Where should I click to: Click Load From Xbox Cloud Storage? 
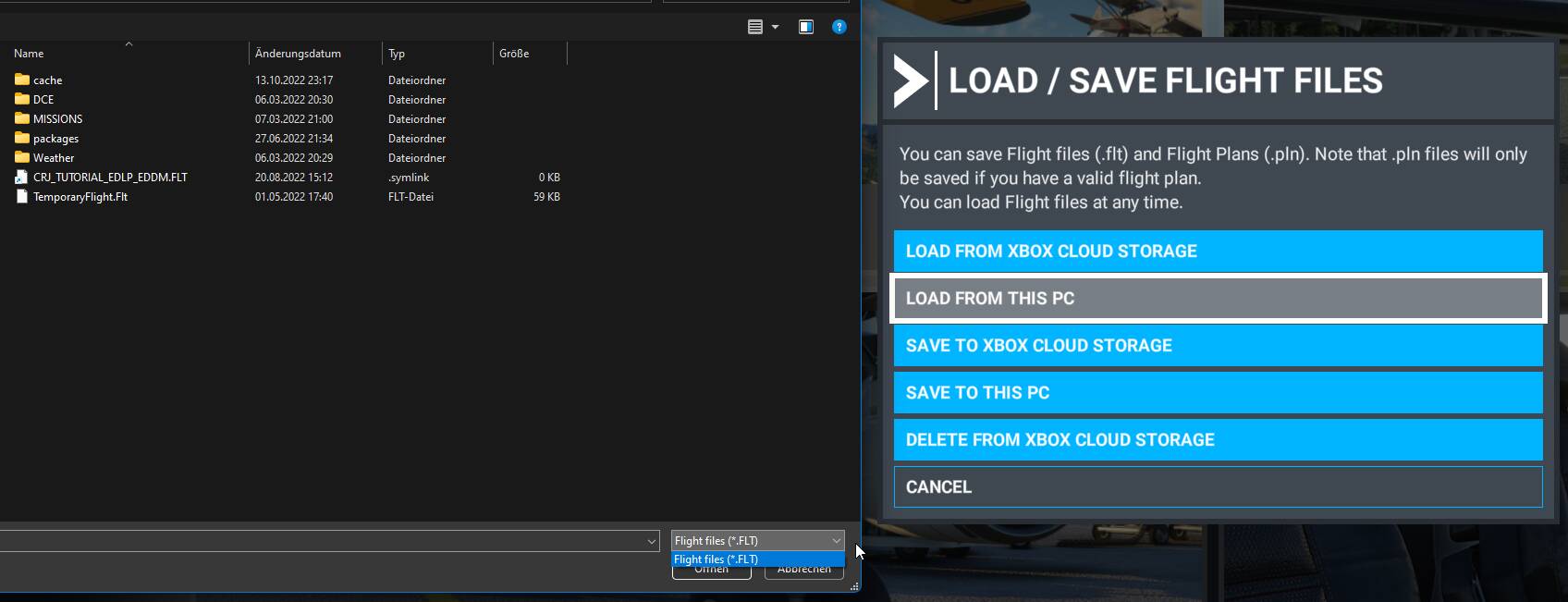tap(1218, 252)
